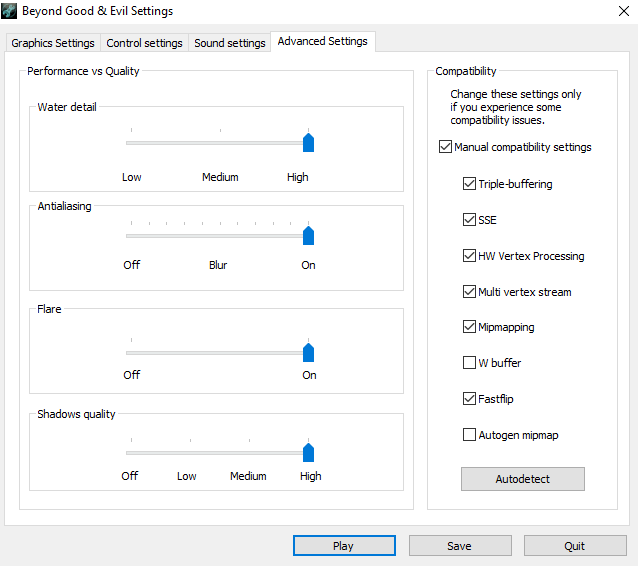Image resolution: width=638 pixels, height=566 pixels.
Task: Click the Flare 'Off' label
Action: tap(131, 375)
